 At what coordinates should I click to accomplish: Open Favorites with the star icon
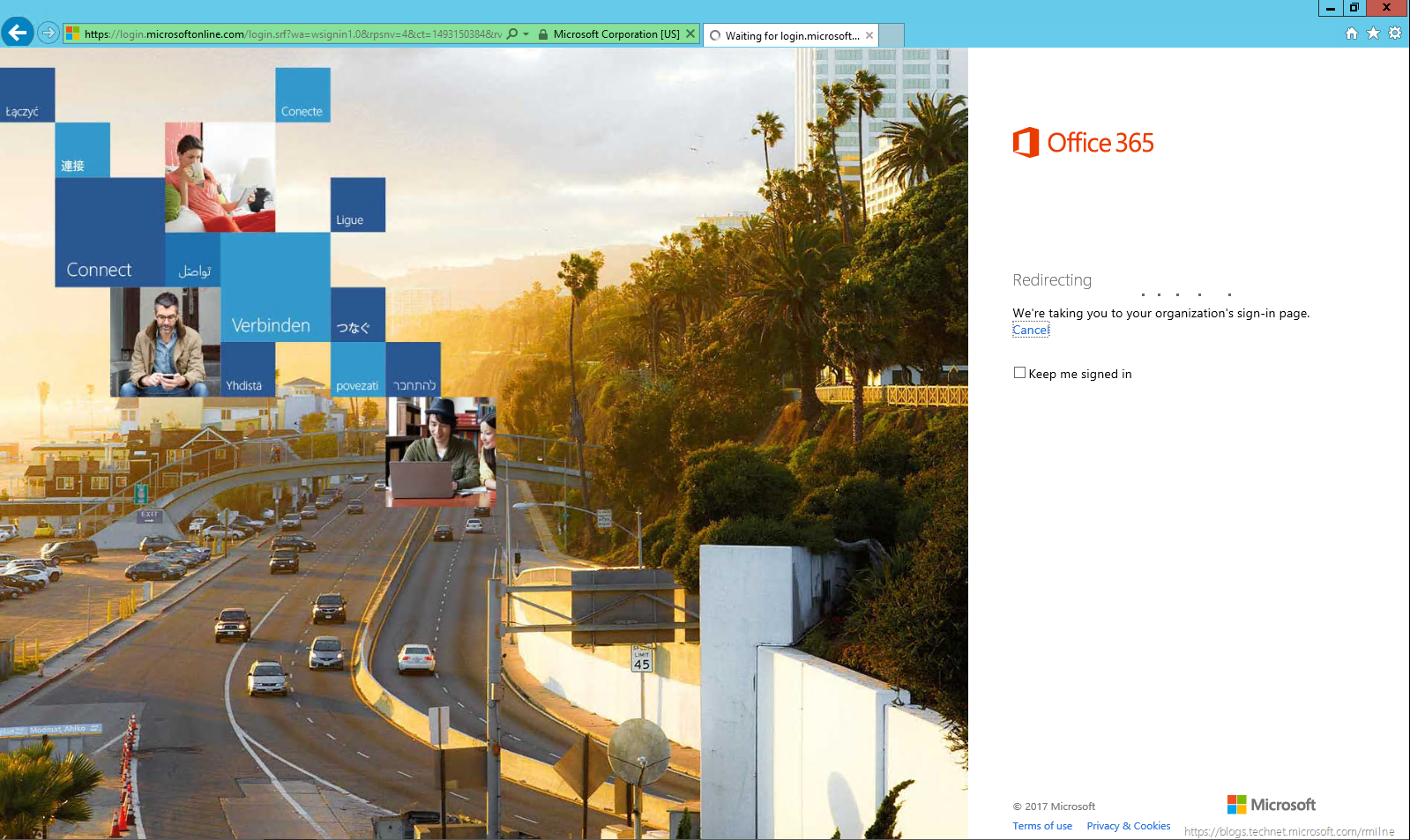point(1373,33)
